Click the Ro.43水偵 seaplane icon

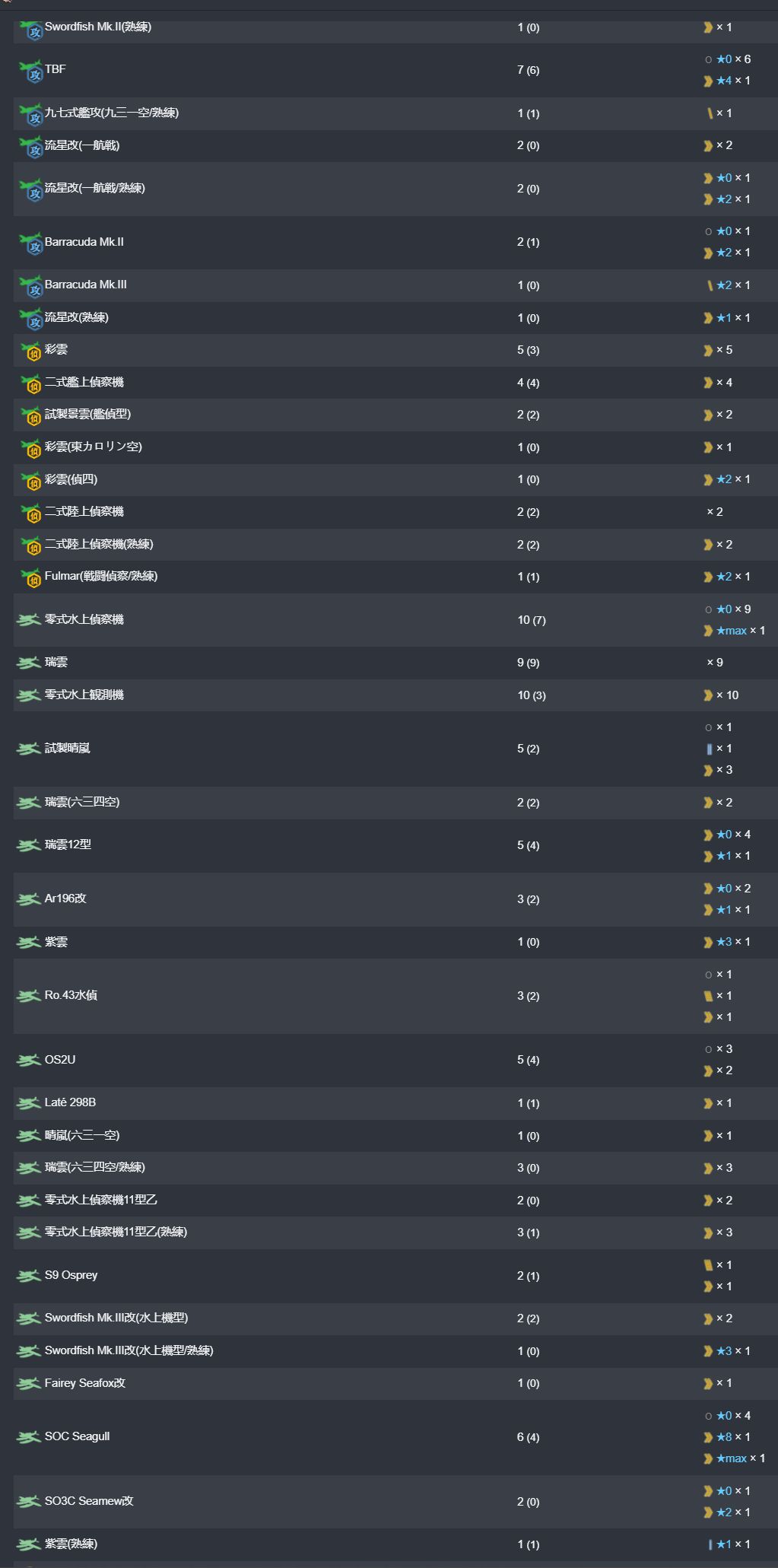[29, 995]
